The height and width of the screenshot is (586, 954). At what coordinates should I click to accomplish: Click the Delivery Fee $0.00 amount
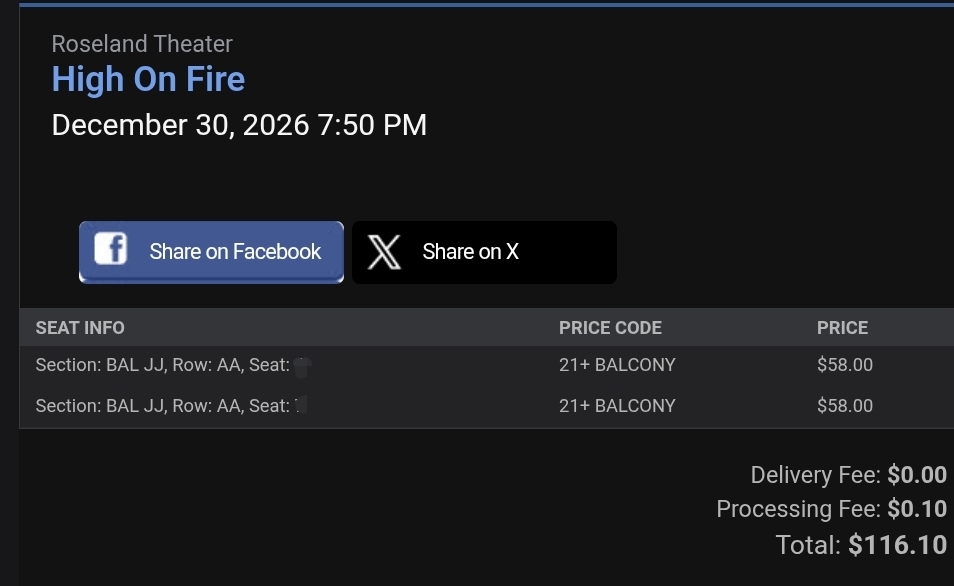point(917,475)
